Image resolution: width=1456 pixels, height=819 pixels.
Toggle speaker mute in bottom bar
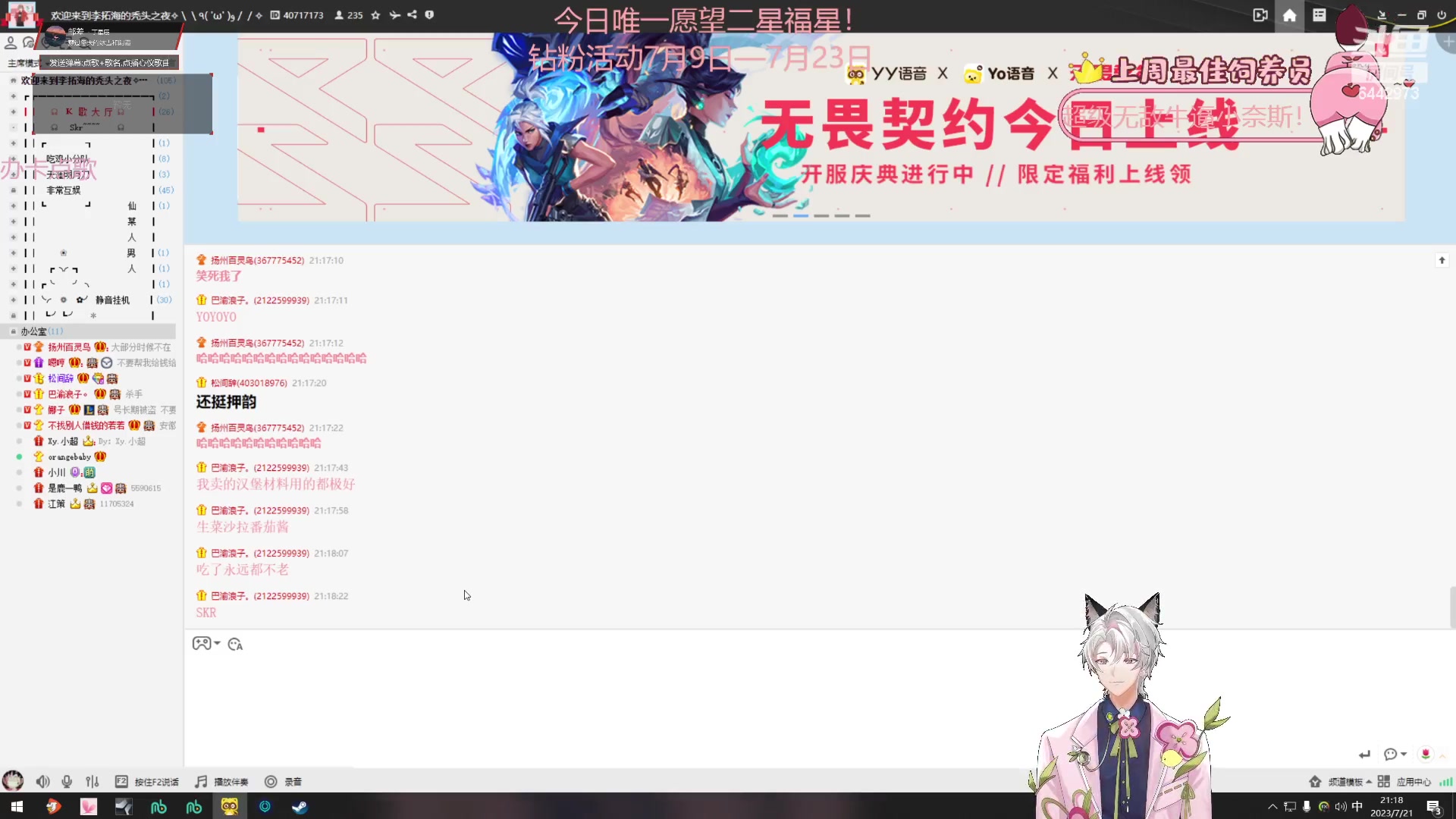point(43,782)
